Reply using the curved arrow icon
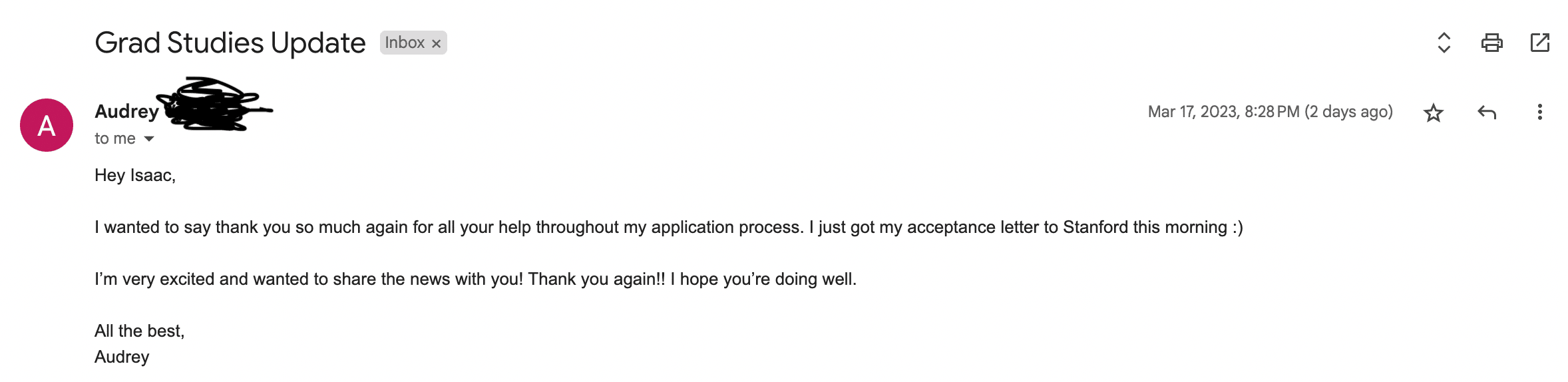1568x382 pixels. (1486, 112)
